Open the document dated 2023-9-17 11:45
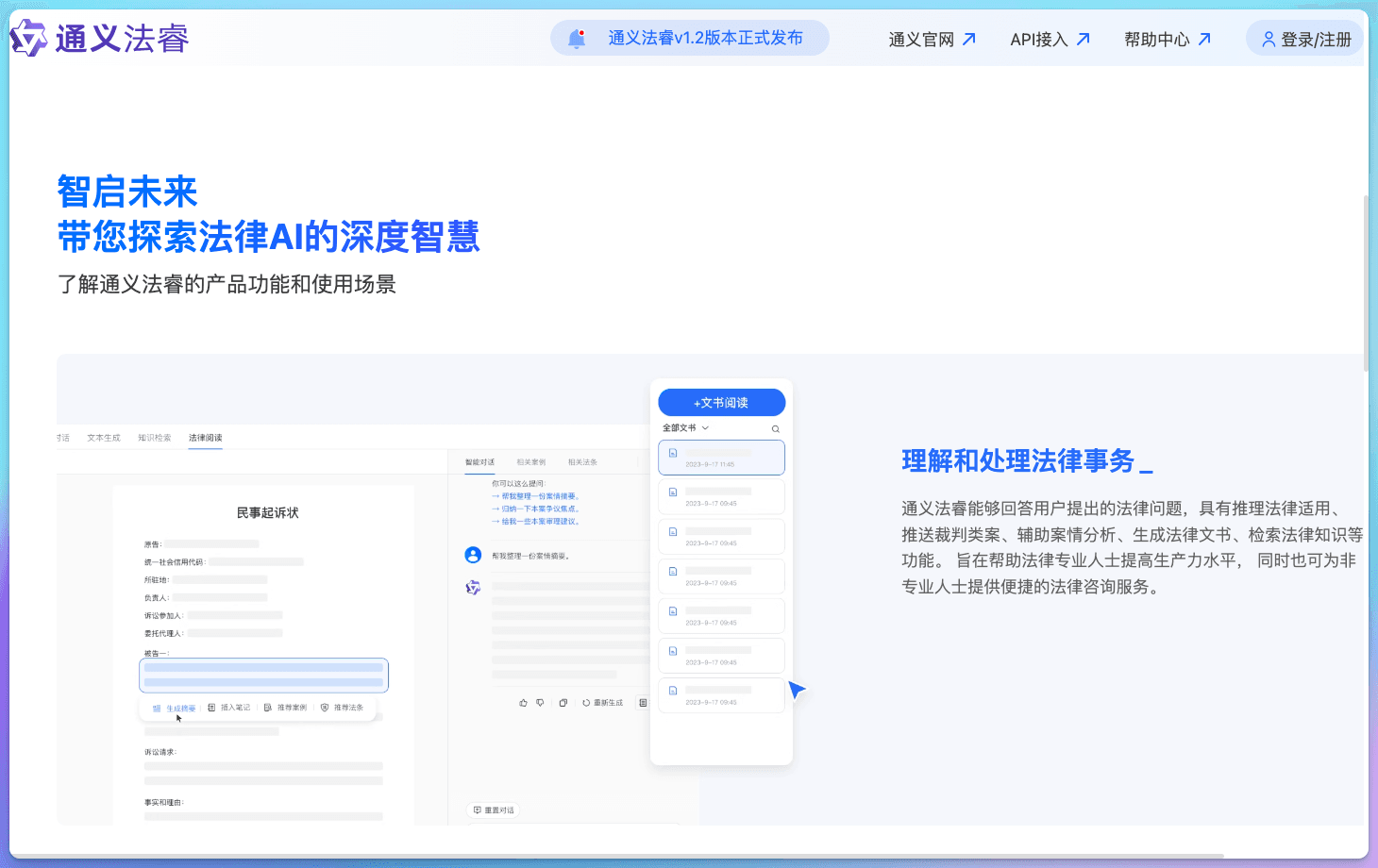The height and width of the screenshot is (868, 1378). tap(722, 458)
